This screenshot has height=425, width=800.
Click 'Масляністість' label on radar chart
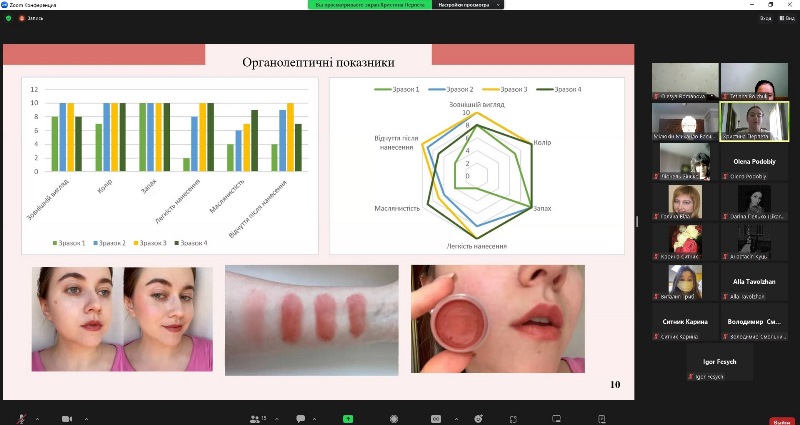(x=397, y=209)
